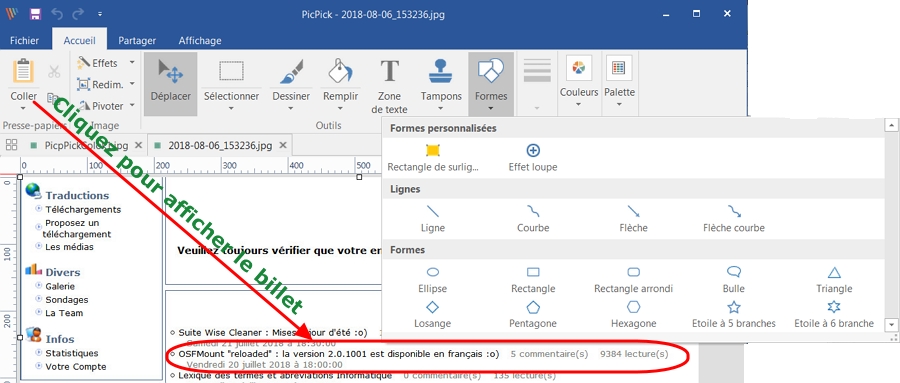The height and width of the screenshot is (383, 900).
Task: Choose the Effet loupe shape
Action: point(533,158)
